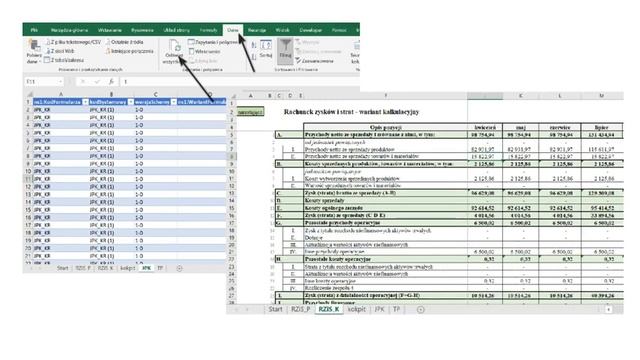Select the 'czerwiec' column header cell

pos(560,127)
